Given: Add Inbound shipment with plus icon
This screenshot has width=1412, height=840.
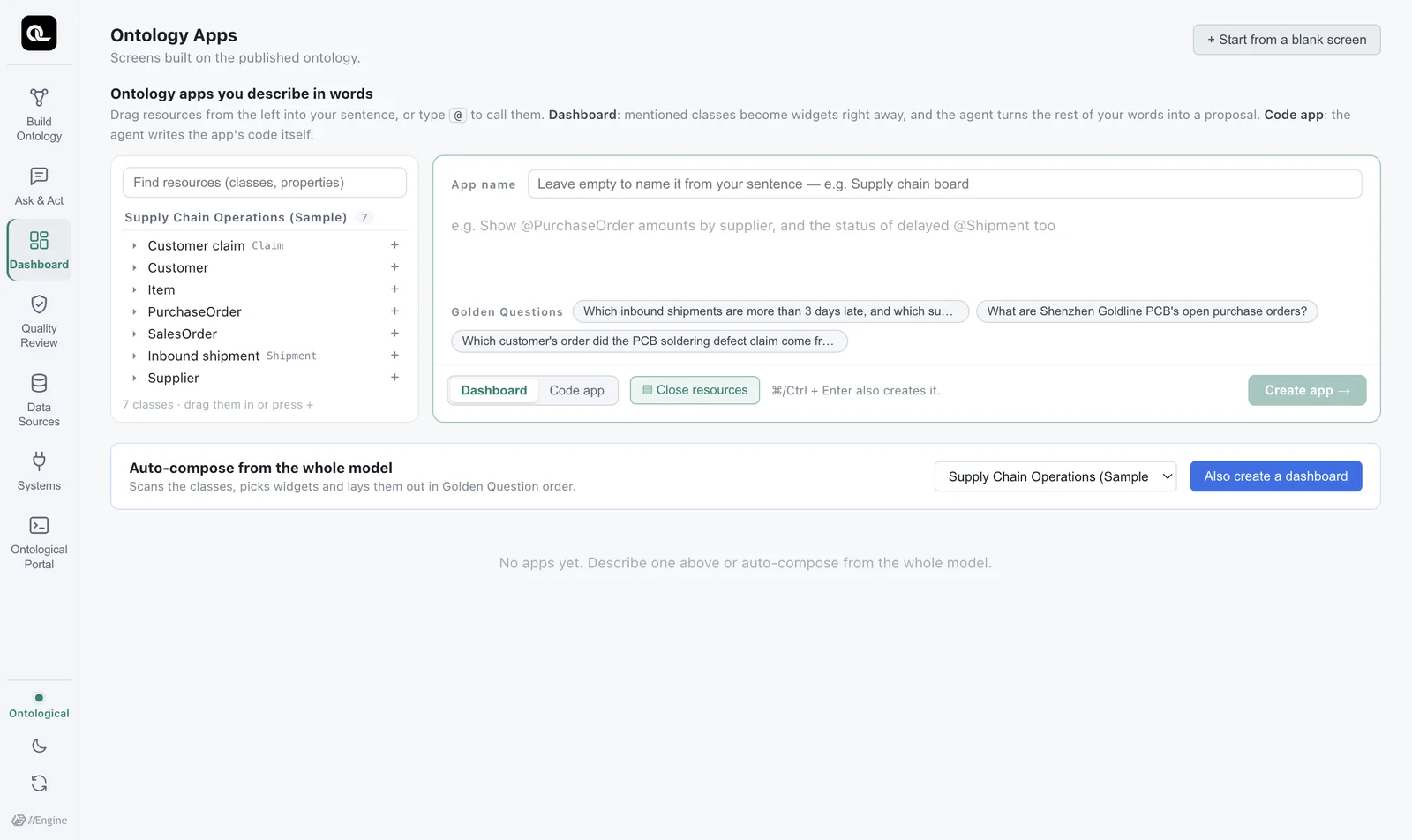Looking at the screenshot, I should [x=394, y=356].
